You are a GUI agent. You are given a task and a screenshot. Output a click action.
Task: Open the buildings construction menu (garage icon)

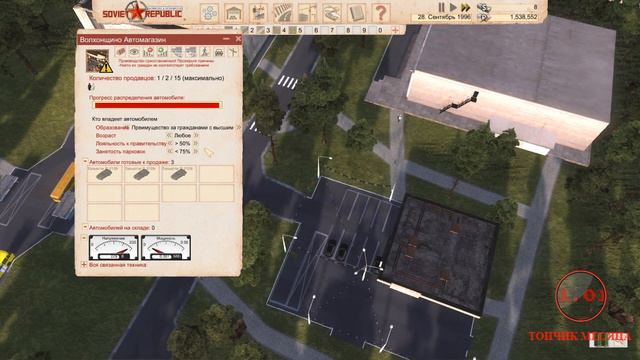point(233,13)
